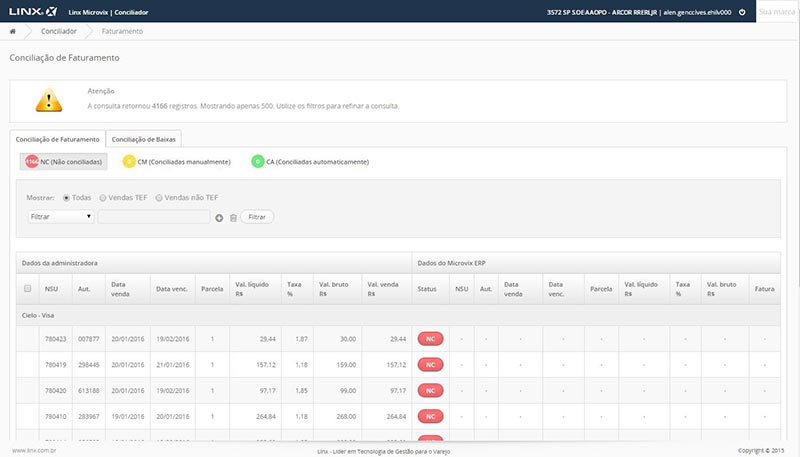Click the NC status for NSU 780423
The width and height of the screenshot is (800, 457).
tap(430, 340)
